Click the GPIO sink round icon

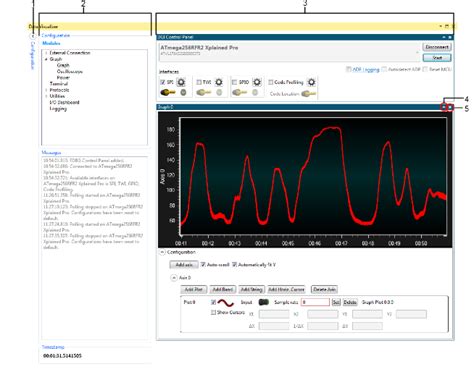(255, 92)
